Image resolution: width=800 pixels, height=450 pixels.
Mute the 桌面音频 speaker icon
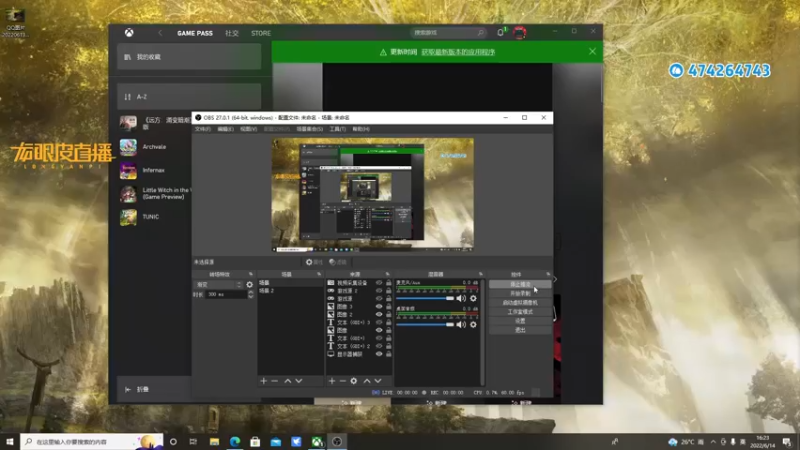pyautogui.click(x=461, y=324)
